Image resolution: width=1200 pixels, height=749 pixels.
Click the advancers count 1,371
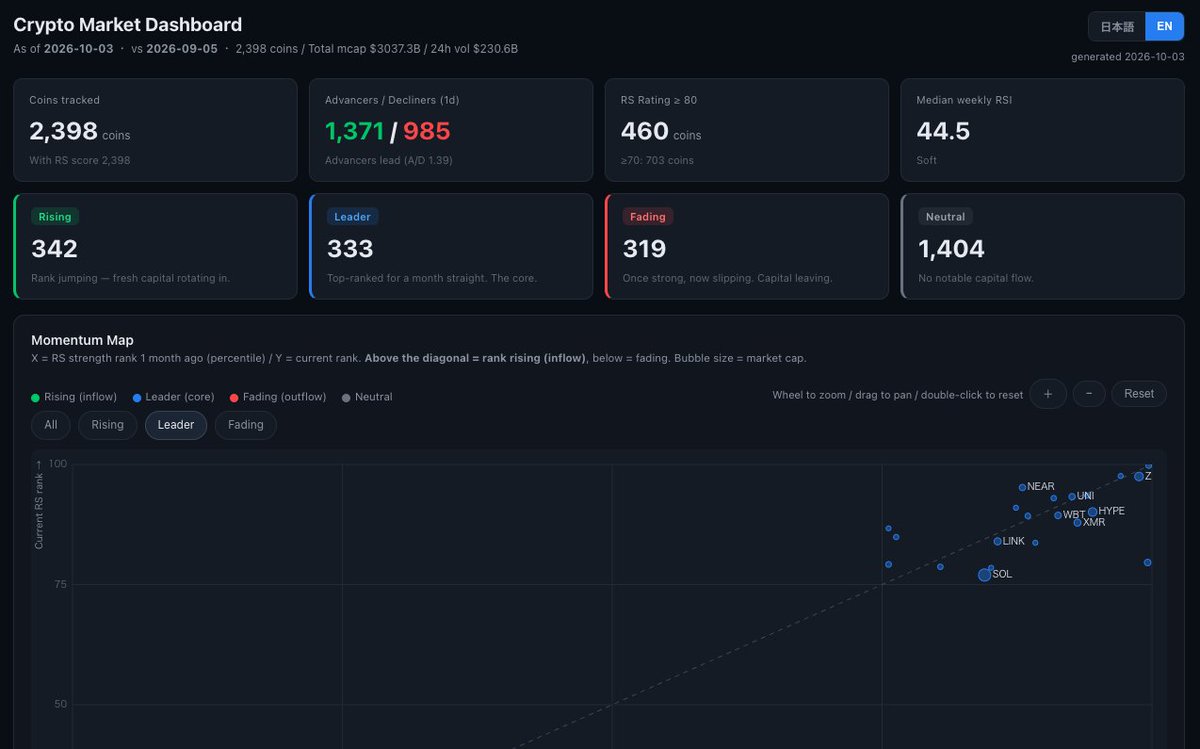click(355, 131)
